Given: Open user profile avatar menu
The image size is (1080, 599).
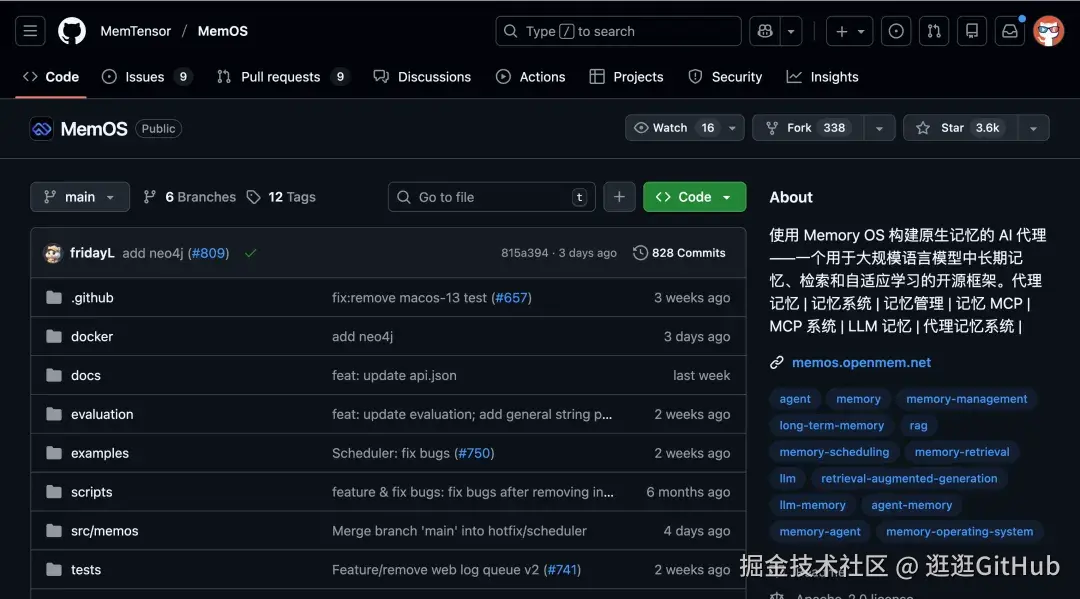Looking at the screenshot, I should 1048,31.
